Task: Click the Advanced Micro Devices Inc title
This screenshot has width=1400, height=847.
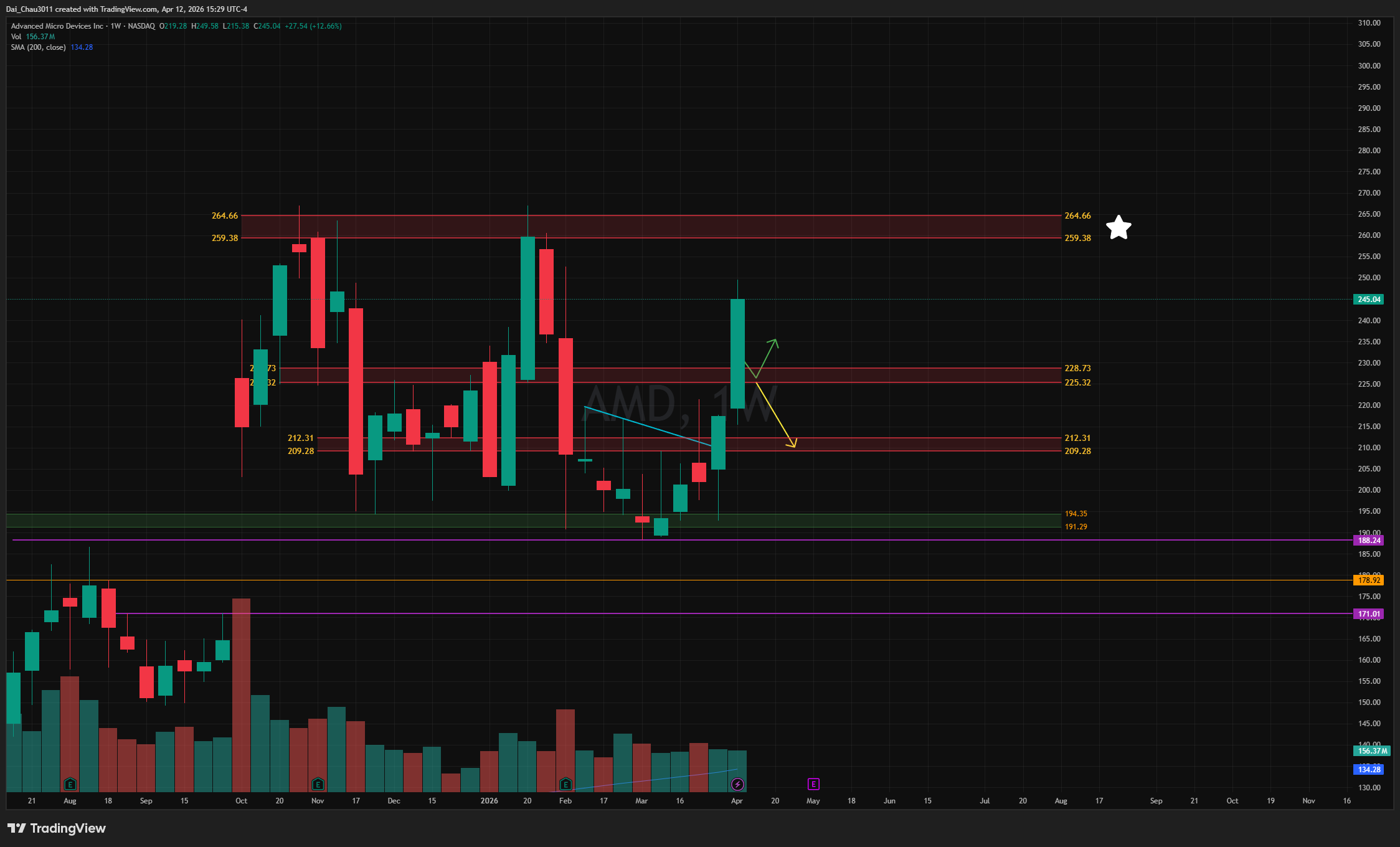Action: click(57, 26)
